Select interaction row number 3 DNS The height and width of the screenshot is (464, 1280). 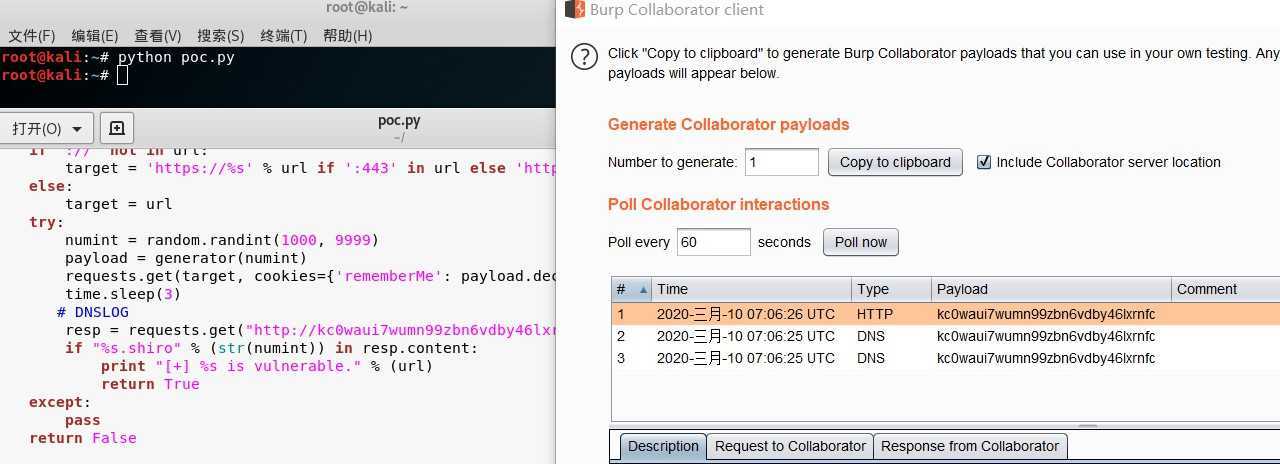coord(945,358)
